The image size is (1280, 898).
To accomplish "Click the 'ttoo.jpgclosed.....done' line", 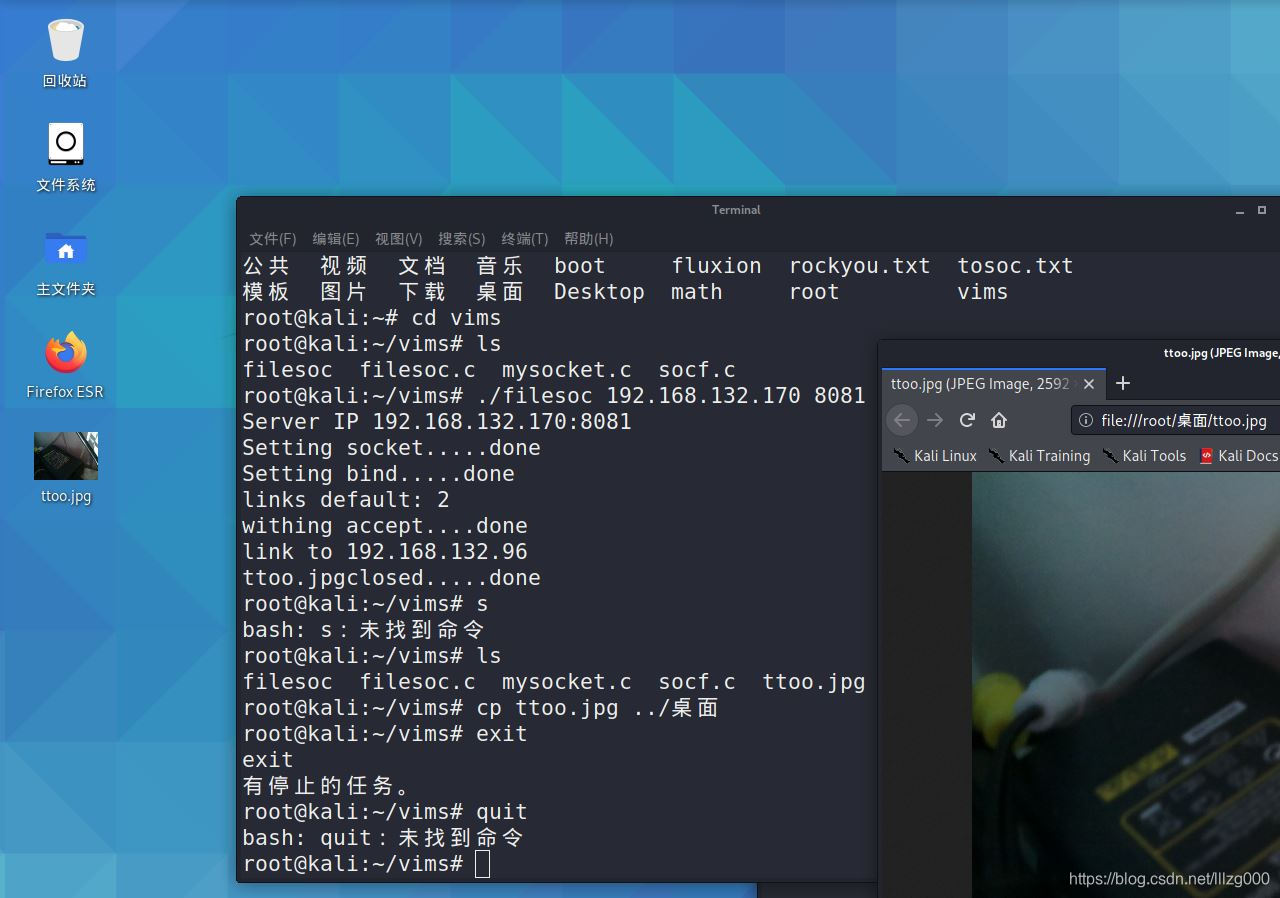I will pos(391,578).
